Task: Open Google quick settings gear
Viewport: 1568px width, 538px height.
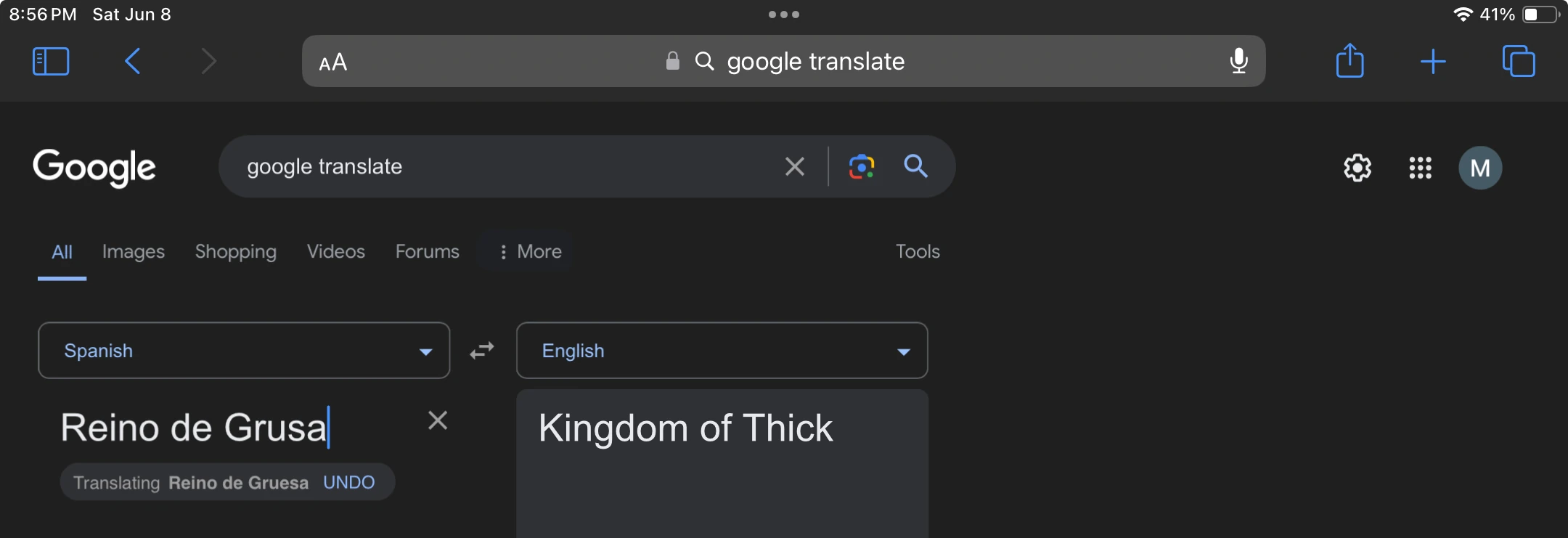Action: (1357, 168)
